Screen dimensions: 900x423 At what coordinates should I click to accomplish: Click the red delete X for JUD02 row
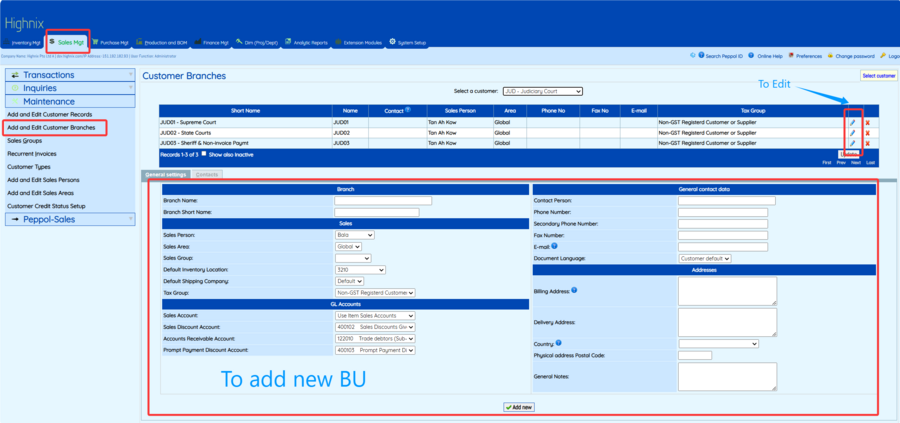(x=867, y=133)
